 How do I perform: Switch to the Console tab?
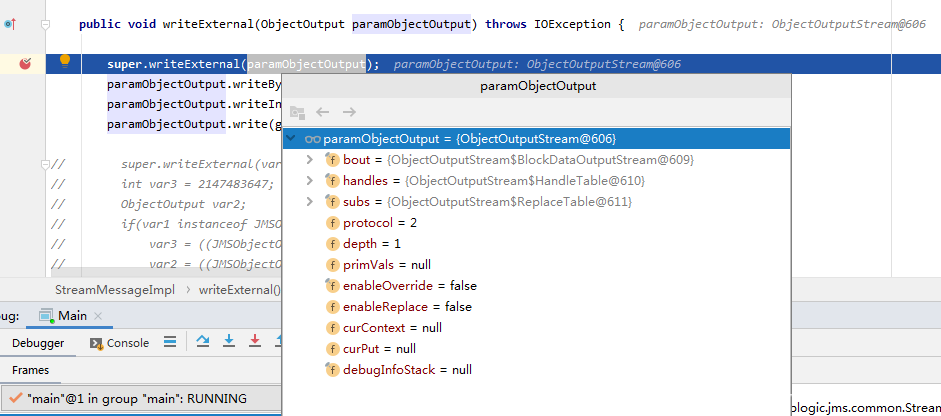(119, 343)
